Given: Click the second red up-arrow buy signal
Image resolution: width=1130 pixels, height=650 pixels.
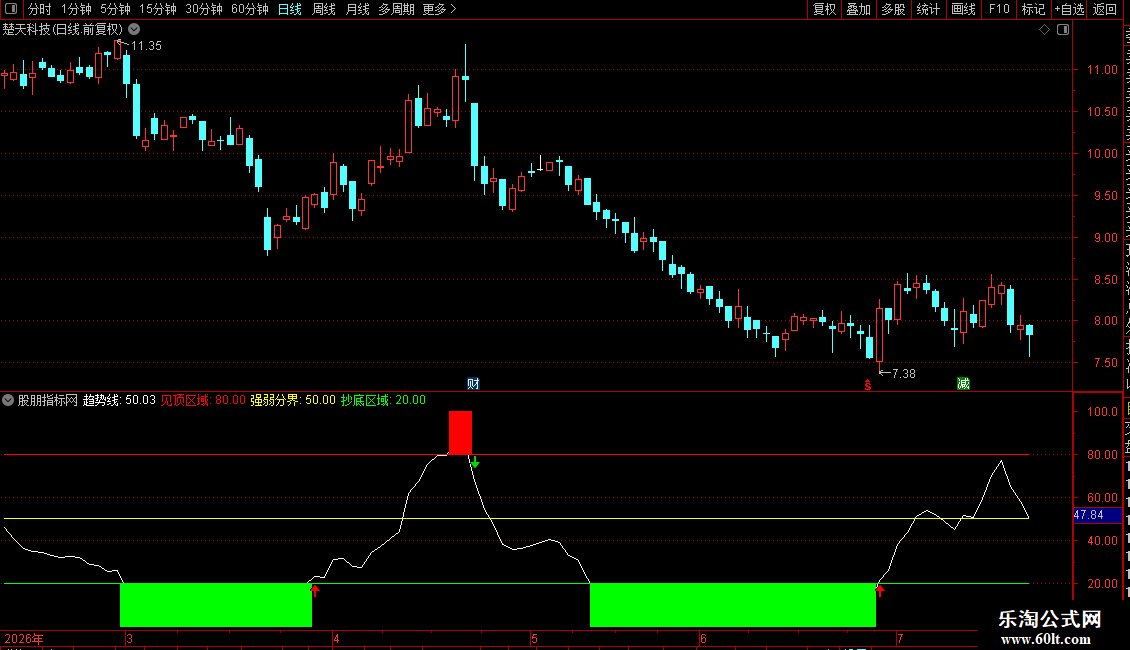Looking at the screenshot, I should (880, 590).
